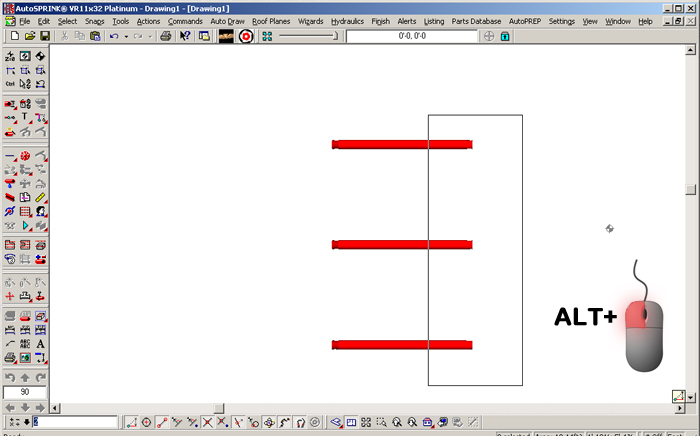
Task: Save the drawing with the floppy disk icon
Action: (44, 36)
